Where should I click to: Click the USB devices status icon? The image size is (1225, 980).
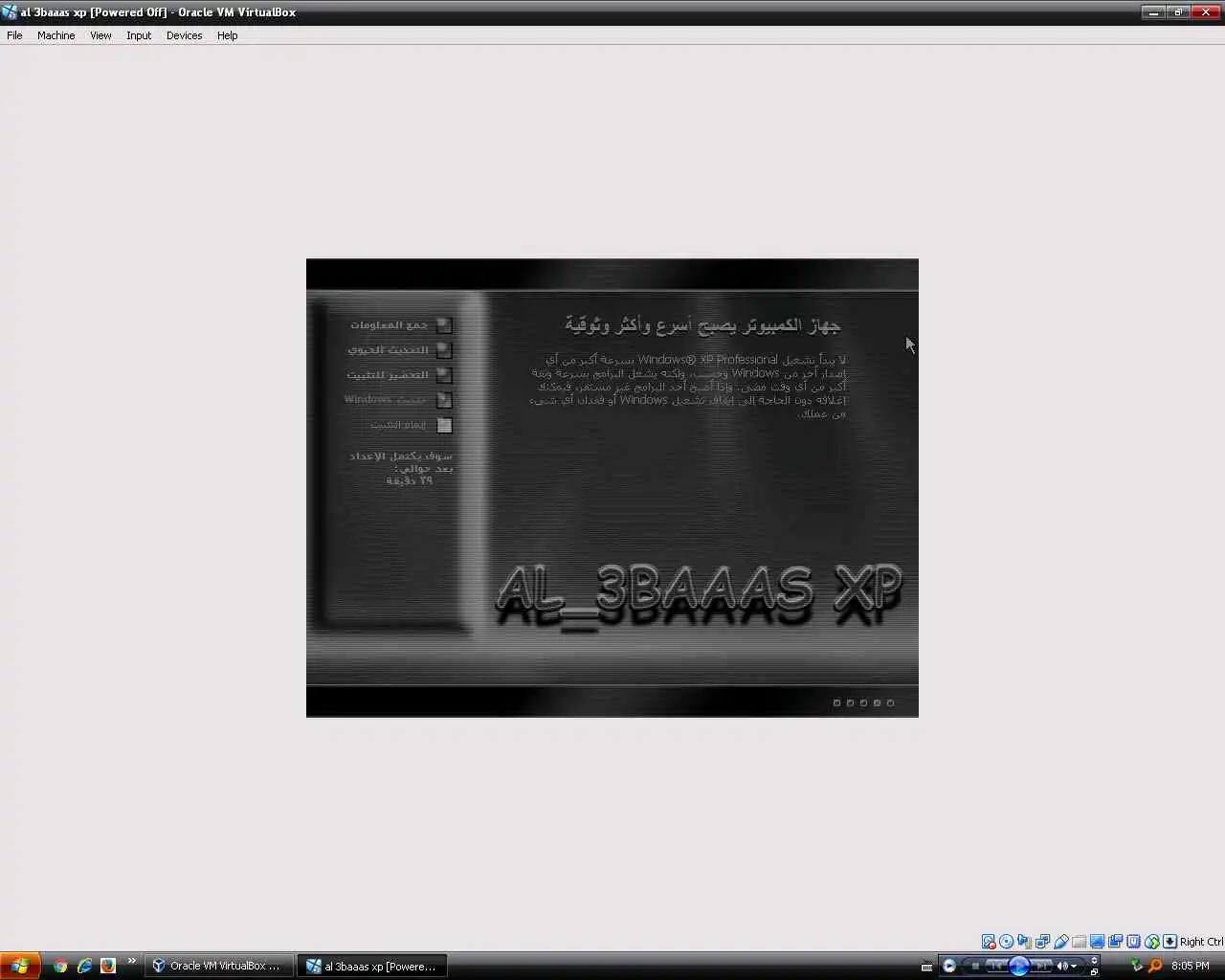[x=1060, y=942]
